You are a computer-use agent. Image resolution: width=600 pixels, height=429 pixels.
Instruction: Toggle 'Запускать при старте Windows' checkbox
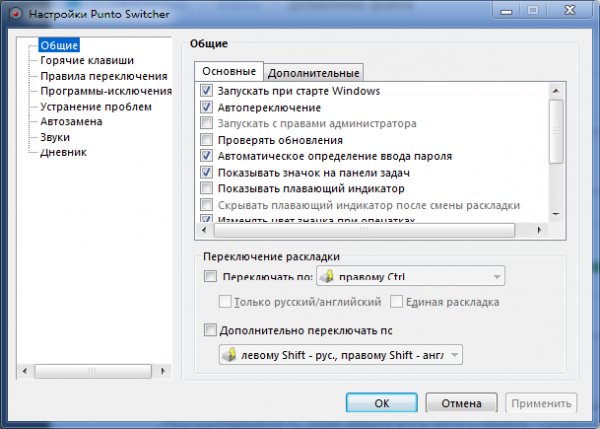click(x=207, y=91)
